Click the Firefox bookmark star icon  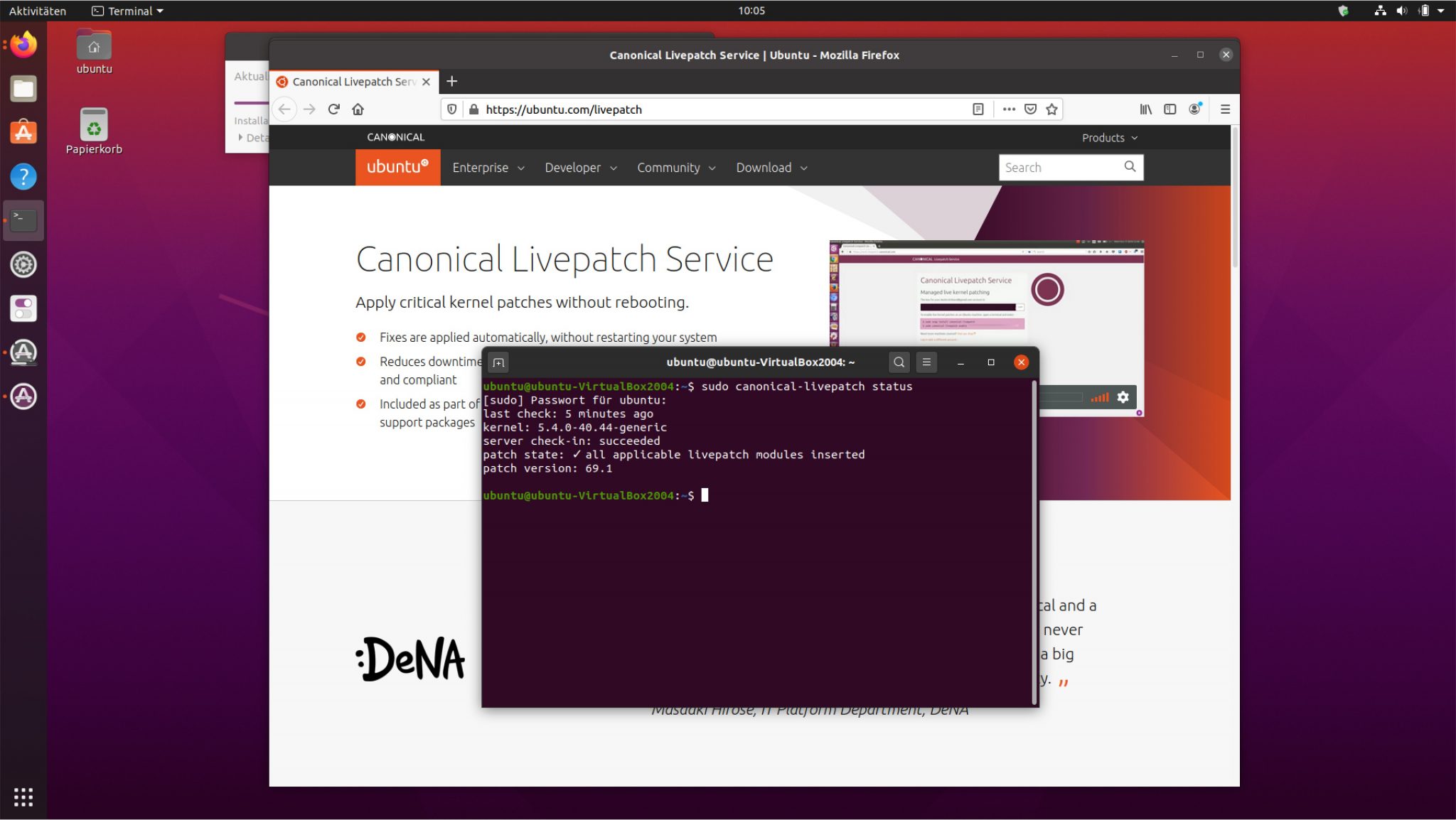click(1052, 109)
